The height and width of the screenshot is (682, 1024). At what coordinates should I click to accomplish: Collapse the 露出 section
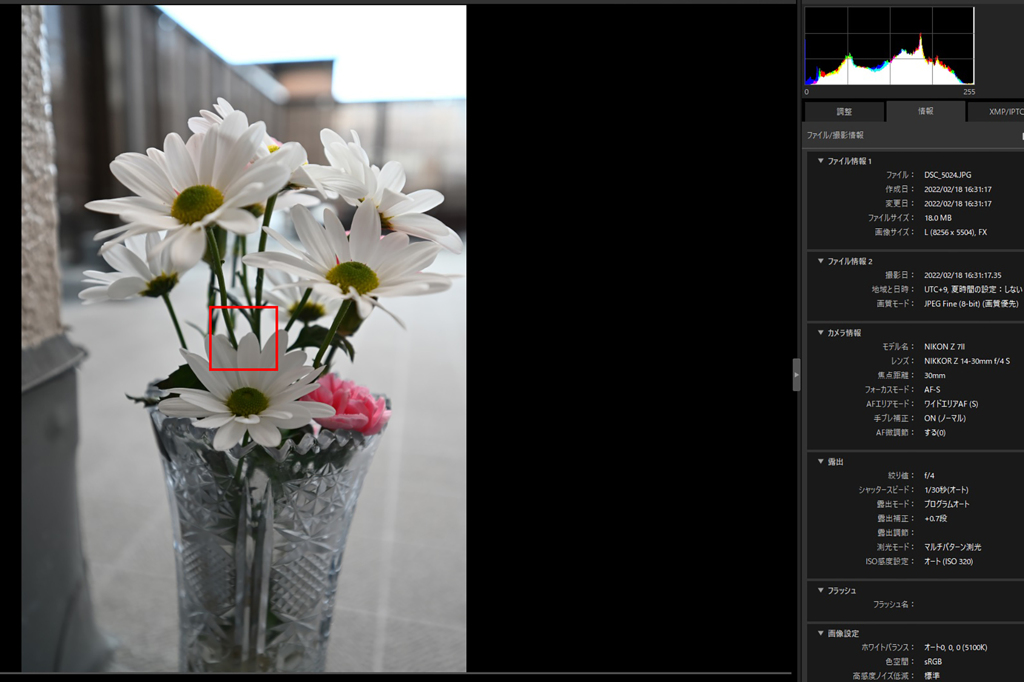821,461
